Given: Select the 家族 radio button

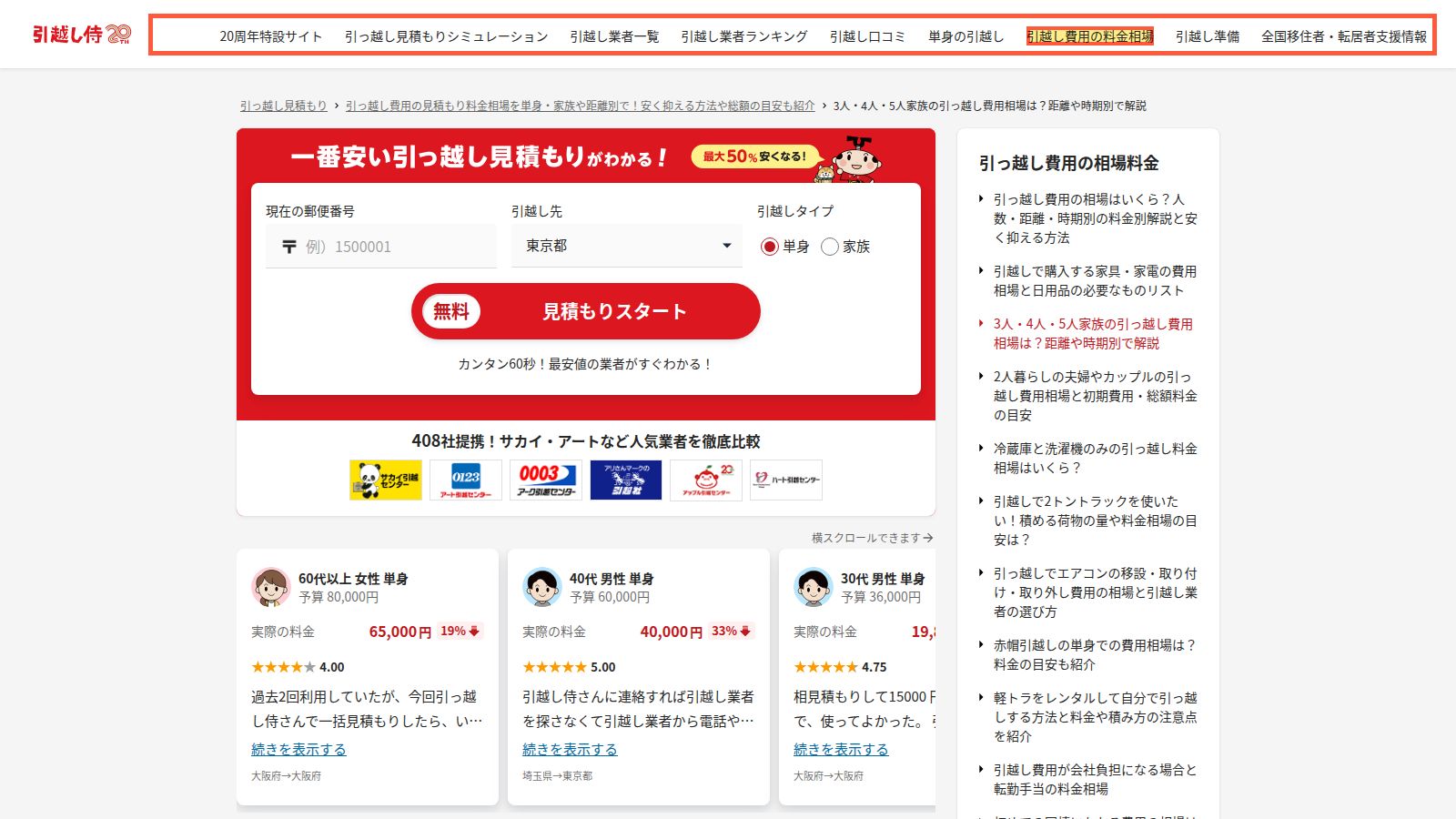Looking at the screenshot, I should (830, 247).
